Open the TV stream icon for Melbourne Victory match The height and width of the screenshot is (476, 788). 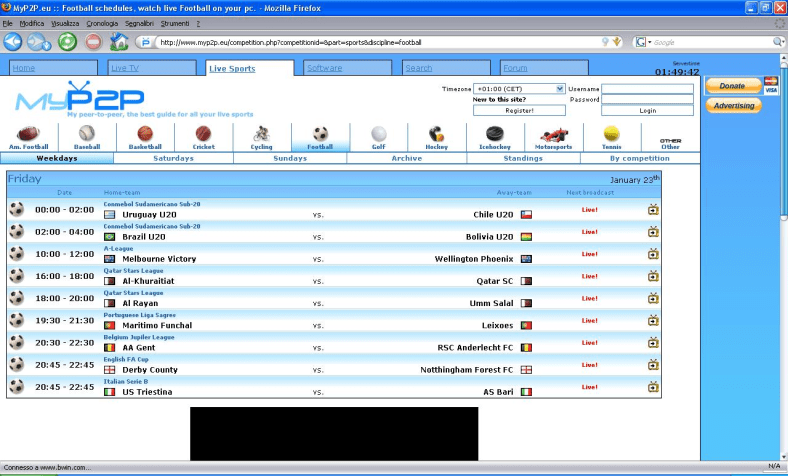pyautogui.click(x=653, y=254)
